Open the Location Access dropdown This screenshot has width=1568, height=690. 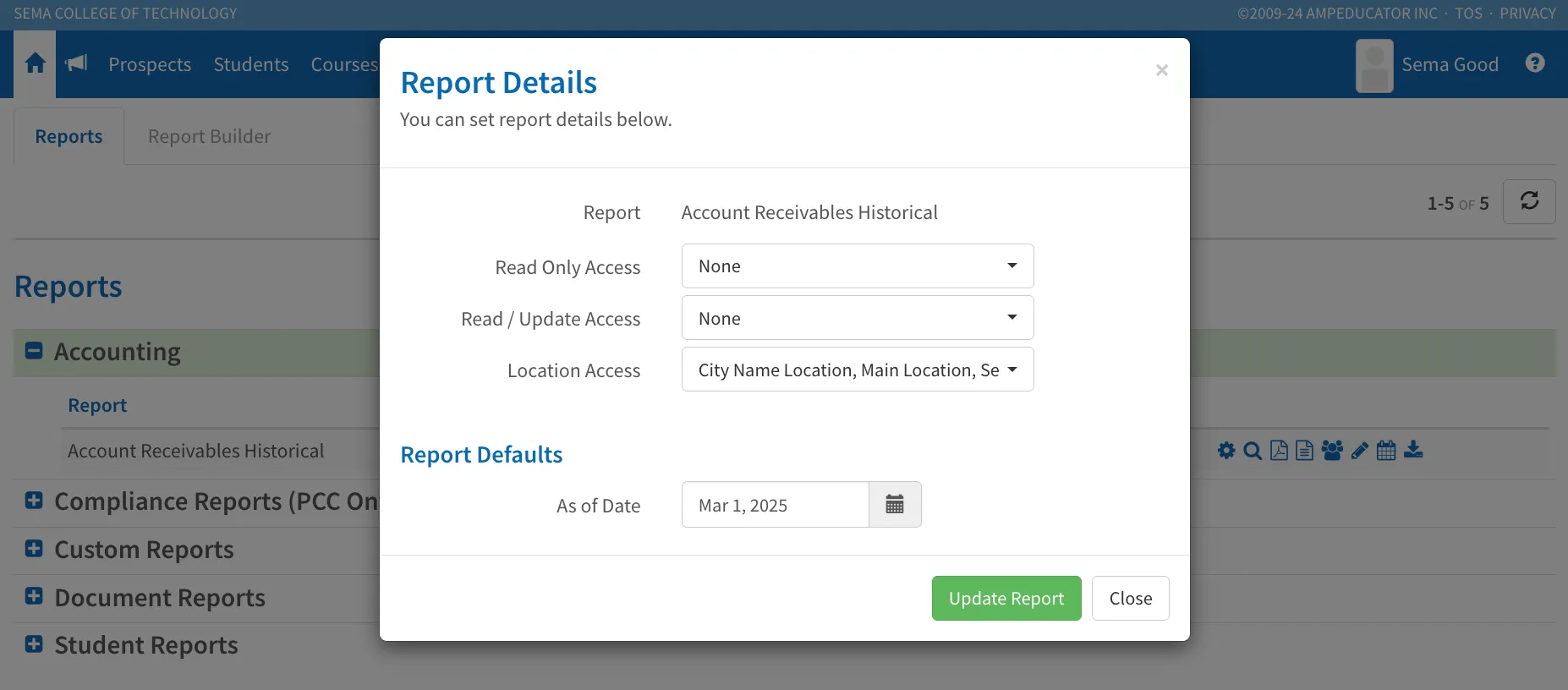[858, 370]
